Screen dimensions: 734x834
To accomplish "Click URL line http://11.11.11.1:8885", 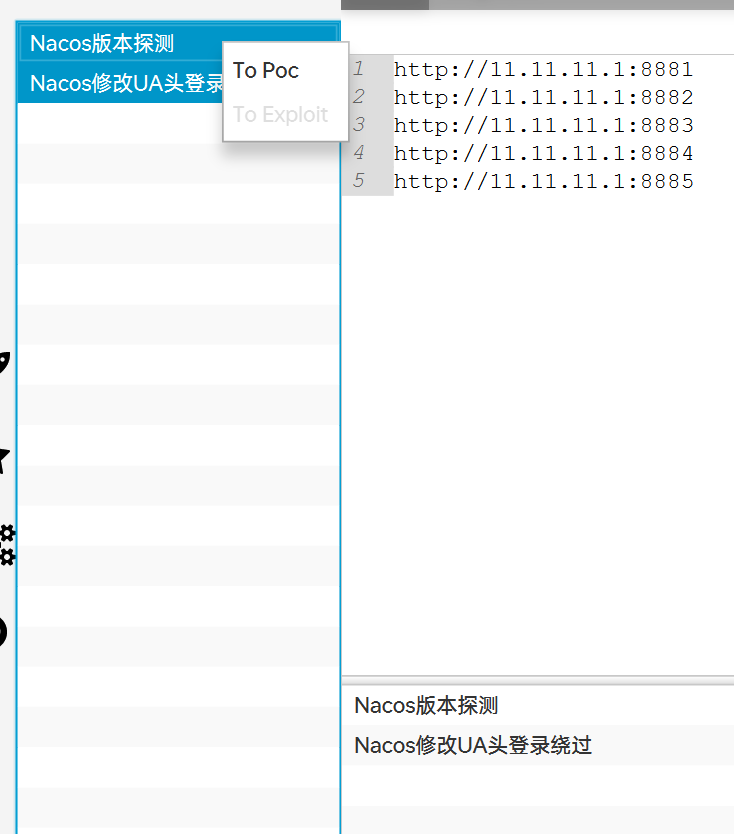I will pyautogui.click(x=543, y=181).
